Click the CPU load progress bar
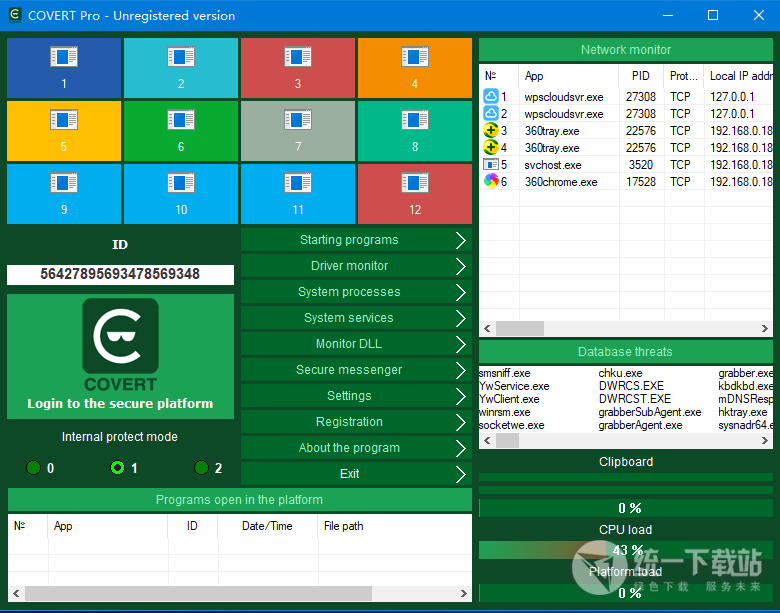 (625, 550)
